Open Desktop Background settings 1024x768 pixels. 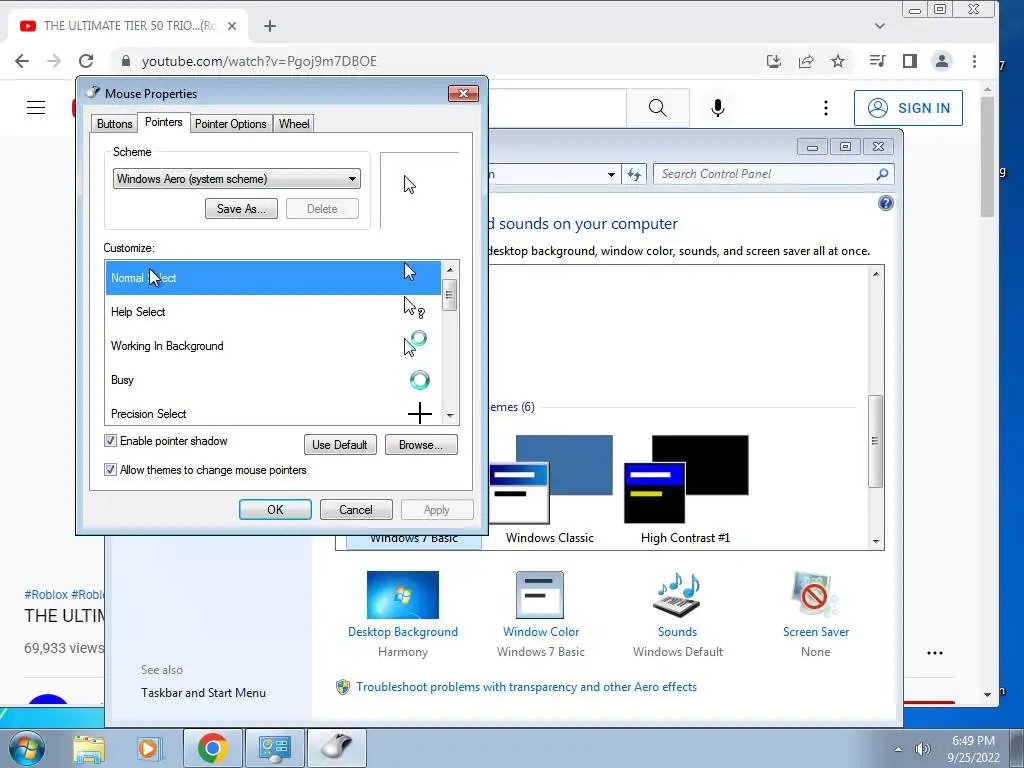coord(403,614)
